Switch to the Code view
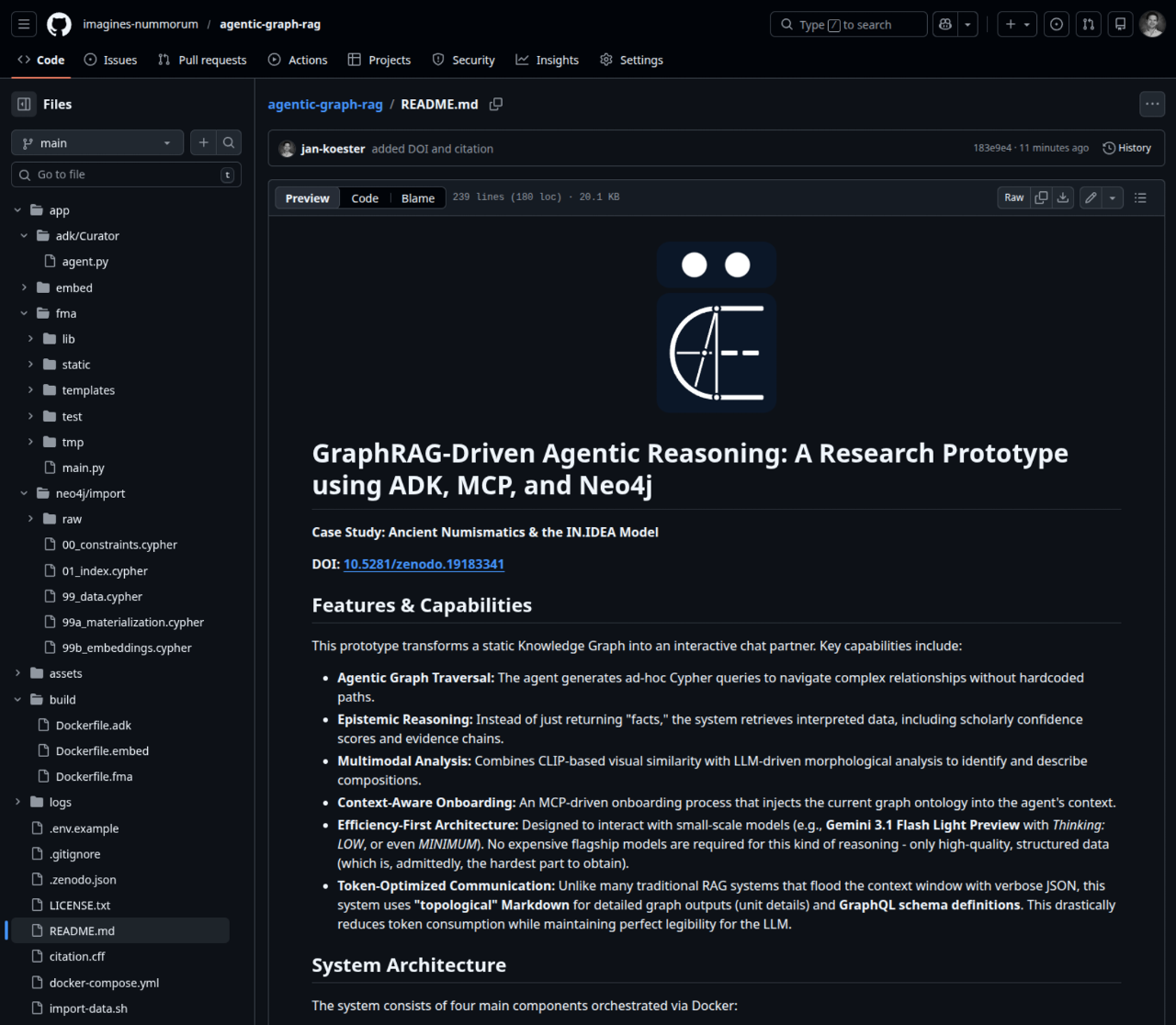The image size is (1176, 1025). click(365, 198)
